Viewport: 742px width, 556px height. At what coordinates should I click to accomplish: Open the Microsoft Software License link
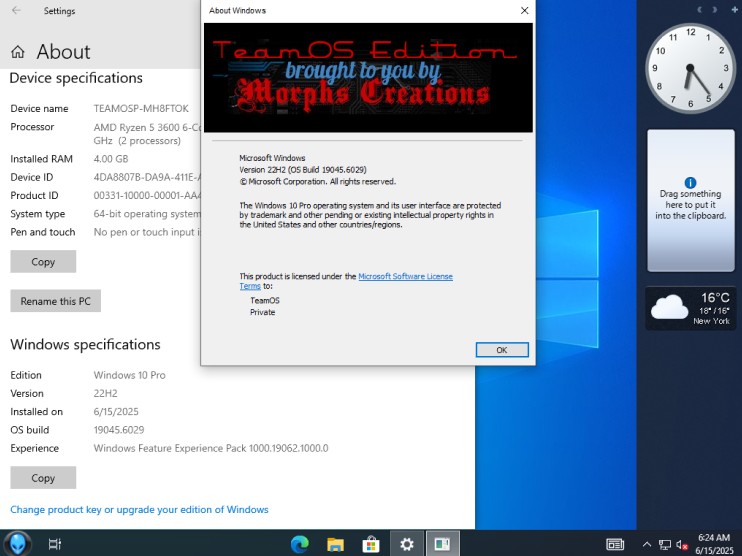(x=405, y=276)
